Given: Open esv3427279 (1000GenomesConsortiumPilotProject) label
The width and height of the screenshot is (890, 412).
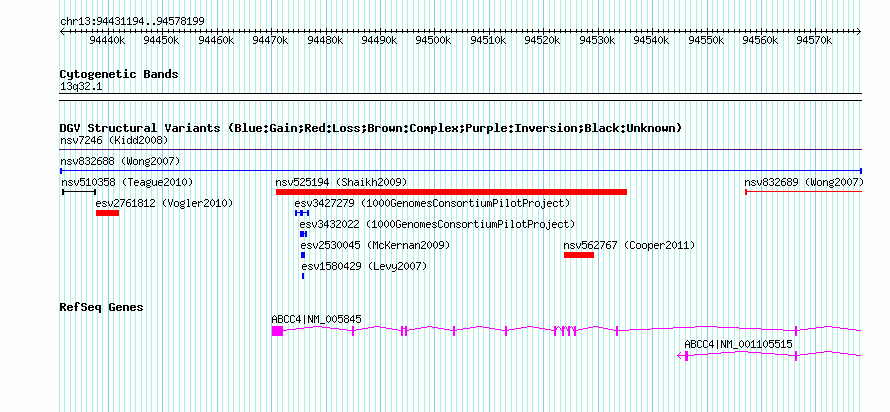Looking at the screenshot, I should 432,203.
